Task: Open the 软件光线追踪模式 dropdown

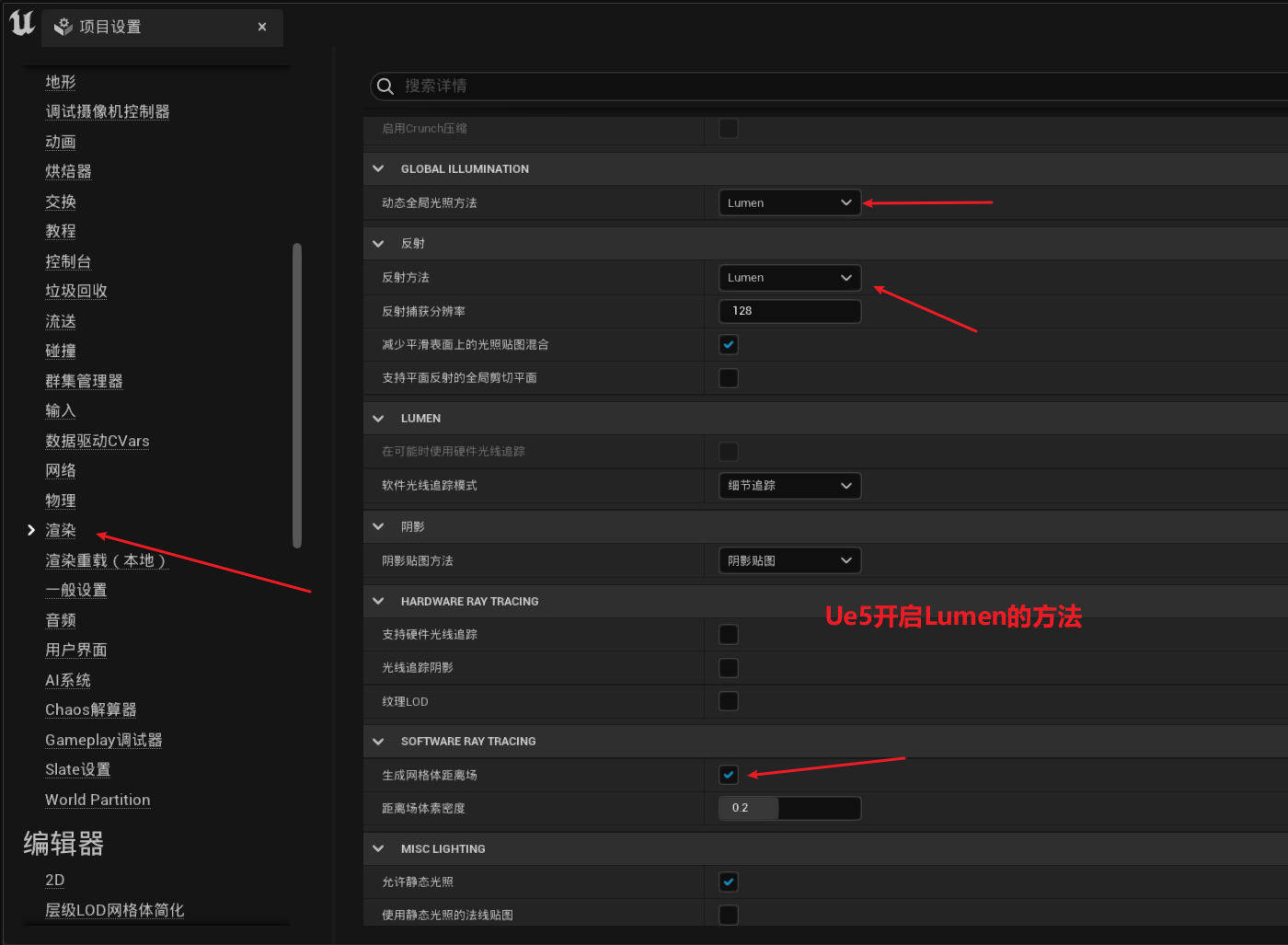Action: [789, 486]
